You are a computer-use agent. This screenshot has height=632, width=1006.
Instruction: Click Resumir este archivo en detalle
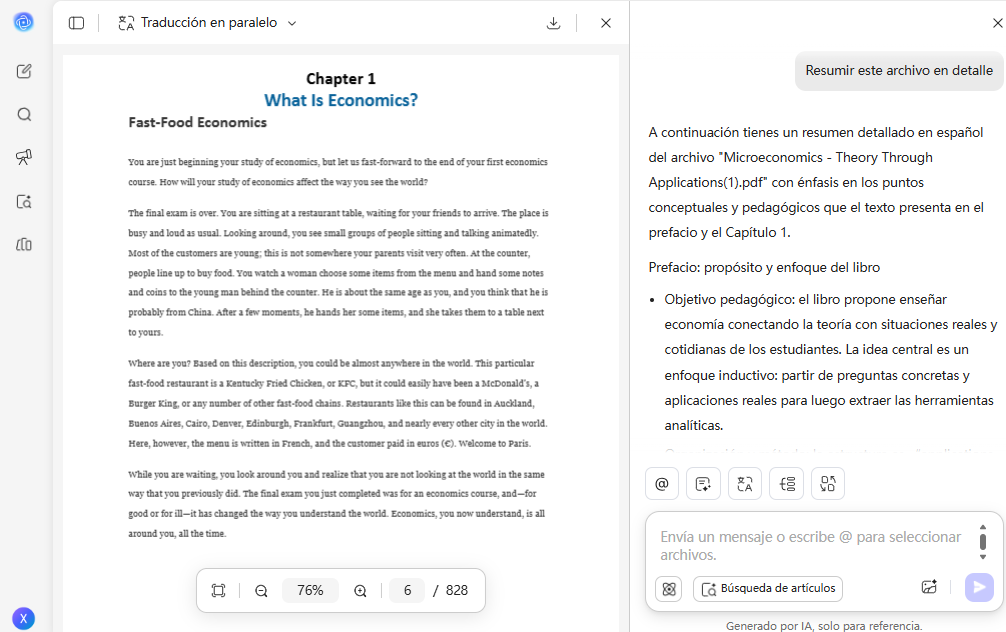click(898, 71)
